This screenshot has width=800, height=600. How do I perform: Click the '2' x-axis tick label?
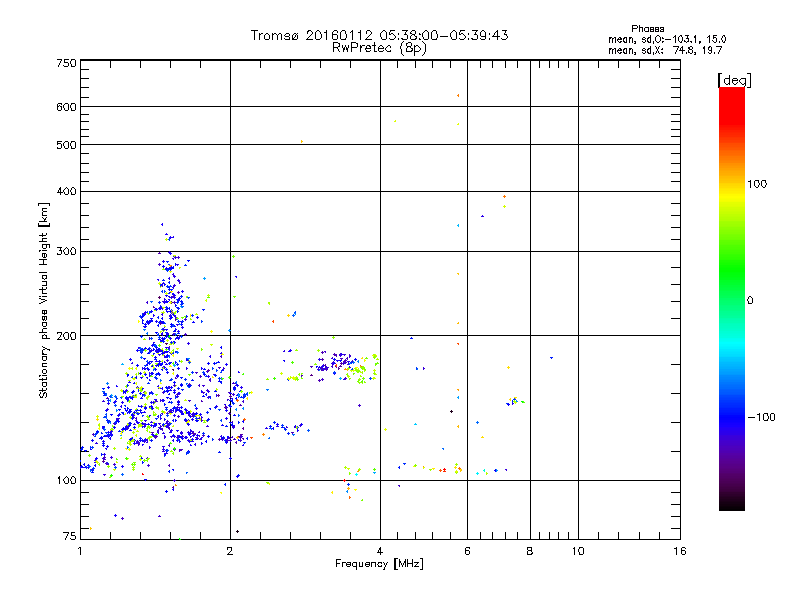click(230, 551)
